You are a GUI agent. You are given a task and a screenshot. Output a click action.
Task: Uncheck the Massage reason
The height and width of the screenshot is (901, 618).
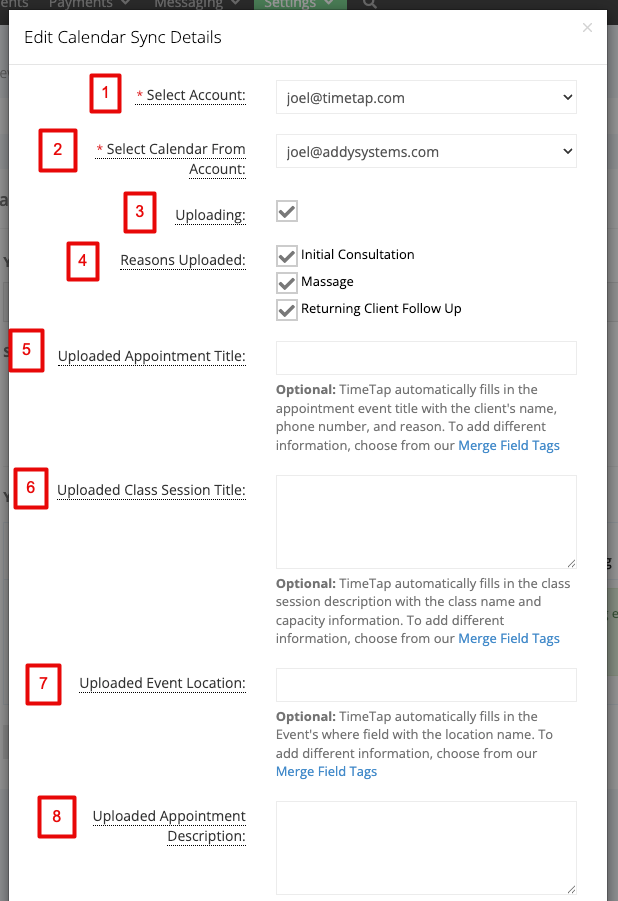pos(287,283)
